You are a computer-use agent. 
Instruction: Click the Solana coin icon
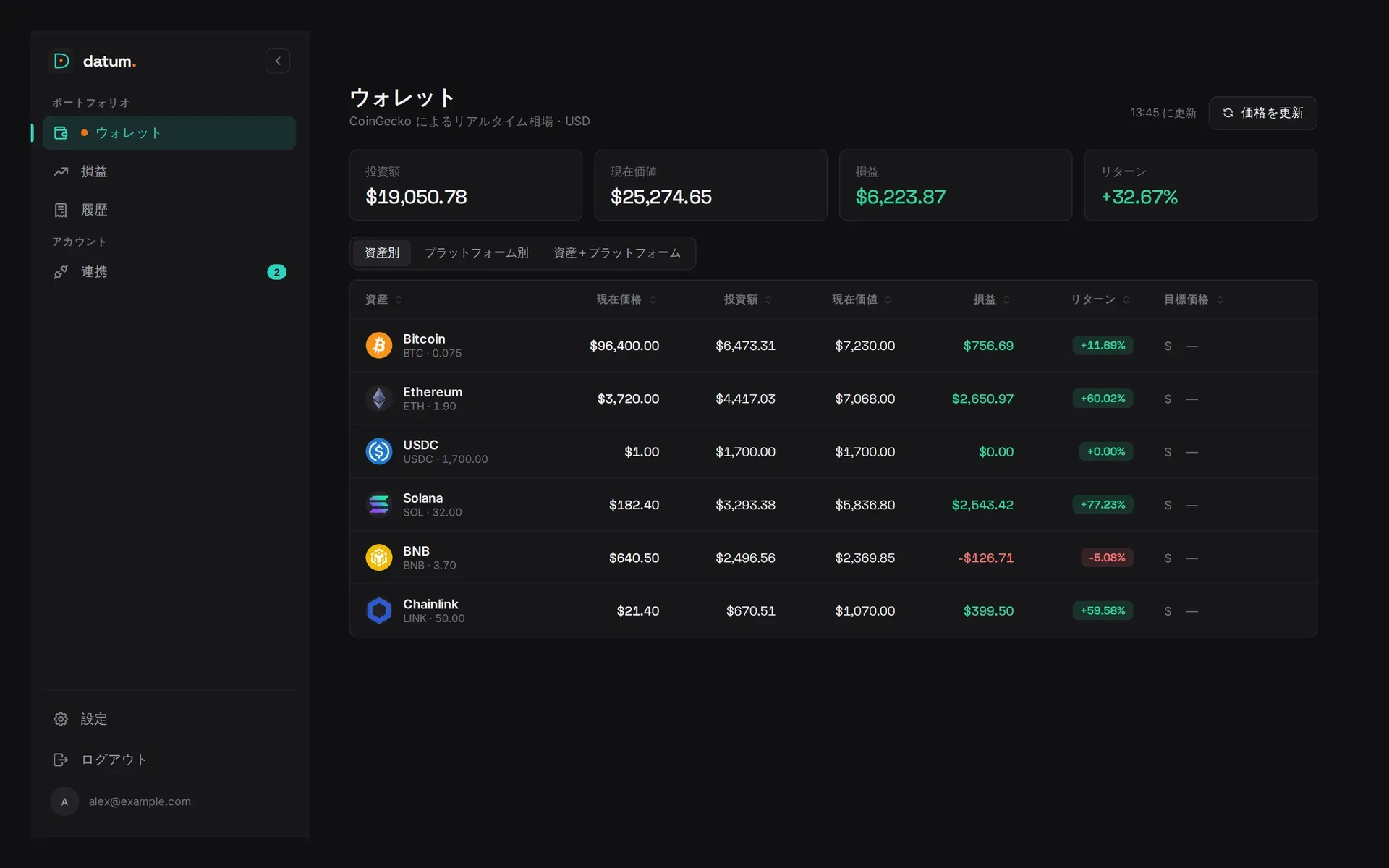click(379, 505)
